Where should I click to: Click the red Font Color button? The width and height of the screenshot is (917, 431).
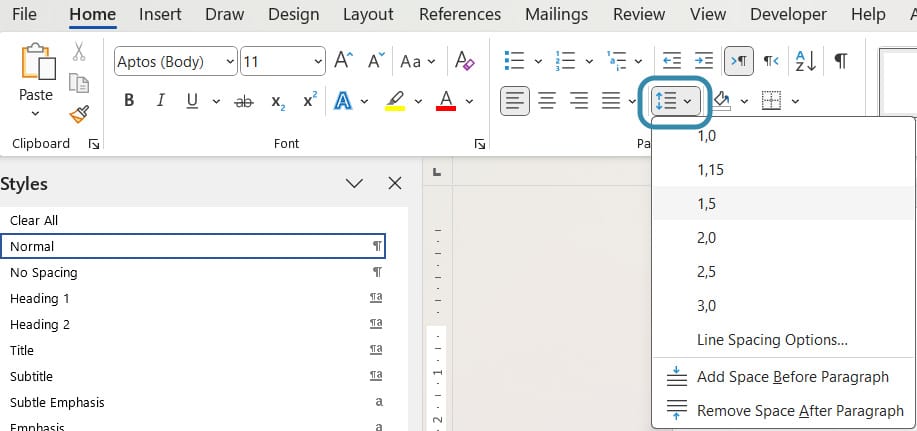pos(445,101)
